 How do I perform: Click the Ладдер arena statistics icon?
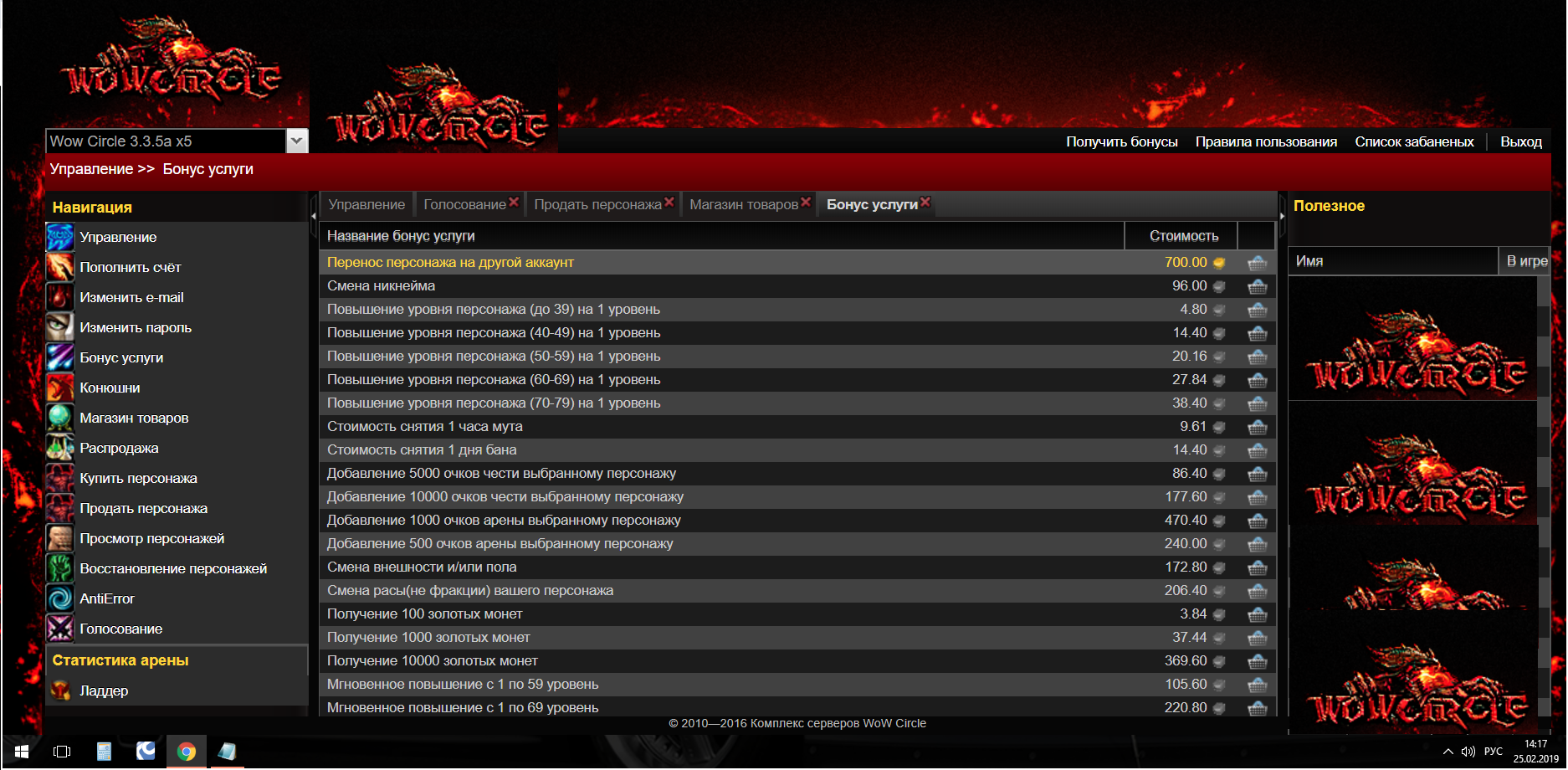60,691
